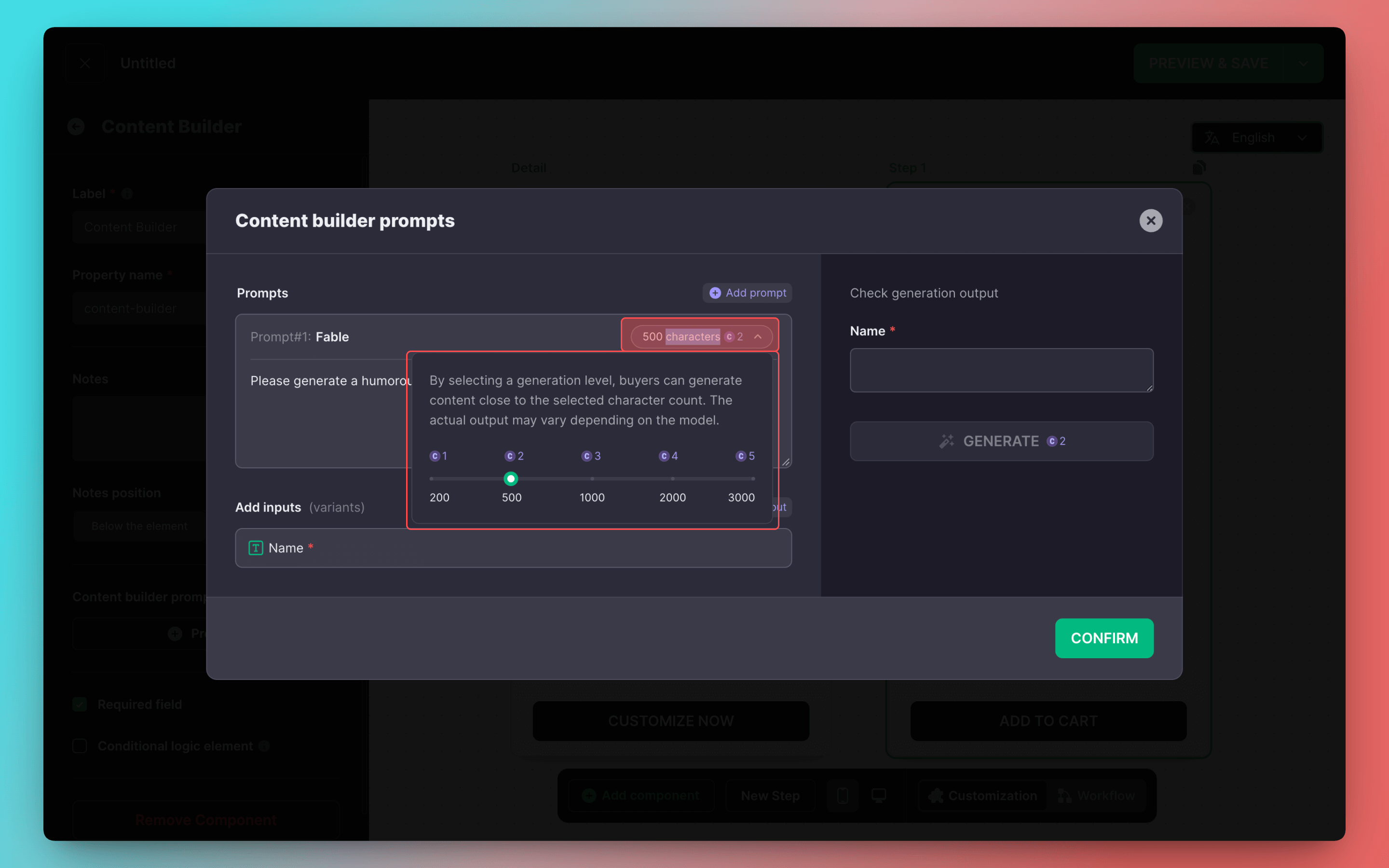Screen dimensions: 1389x868
Task: Click the back arrow beside Content Builder
Action: coord(76,126)
